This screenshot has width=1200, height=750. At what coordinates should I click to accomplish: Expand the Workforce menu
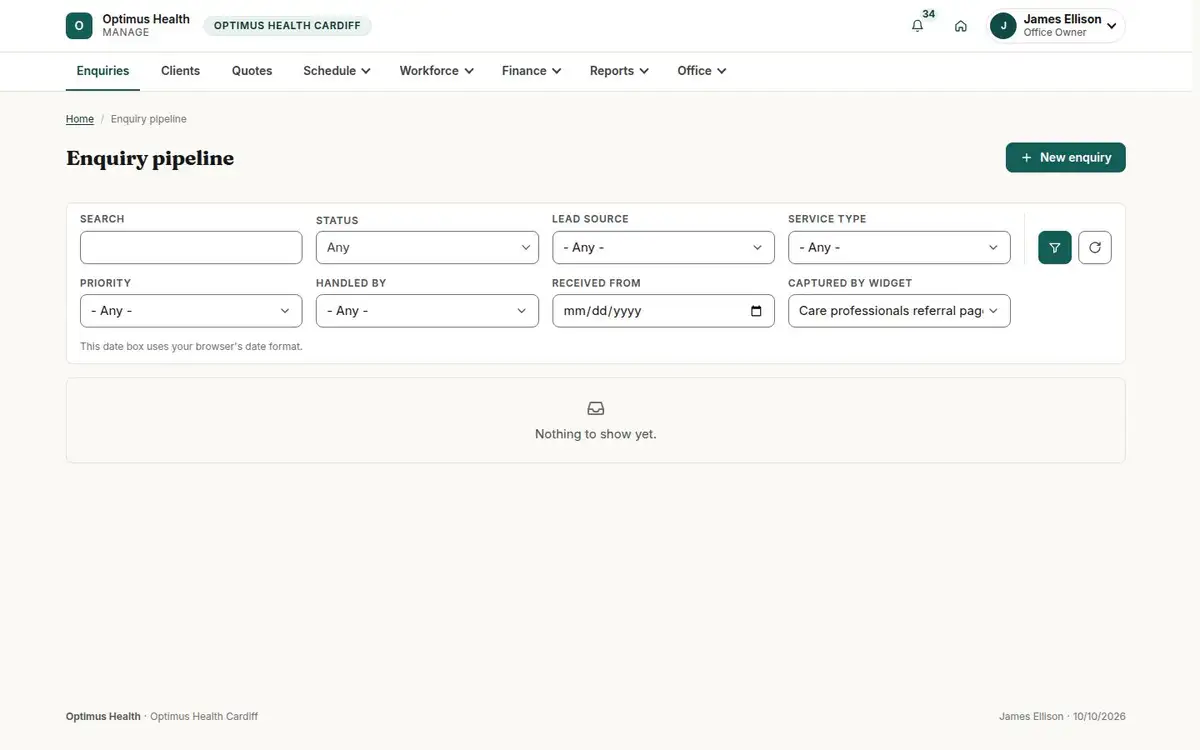tap(436, 71)
